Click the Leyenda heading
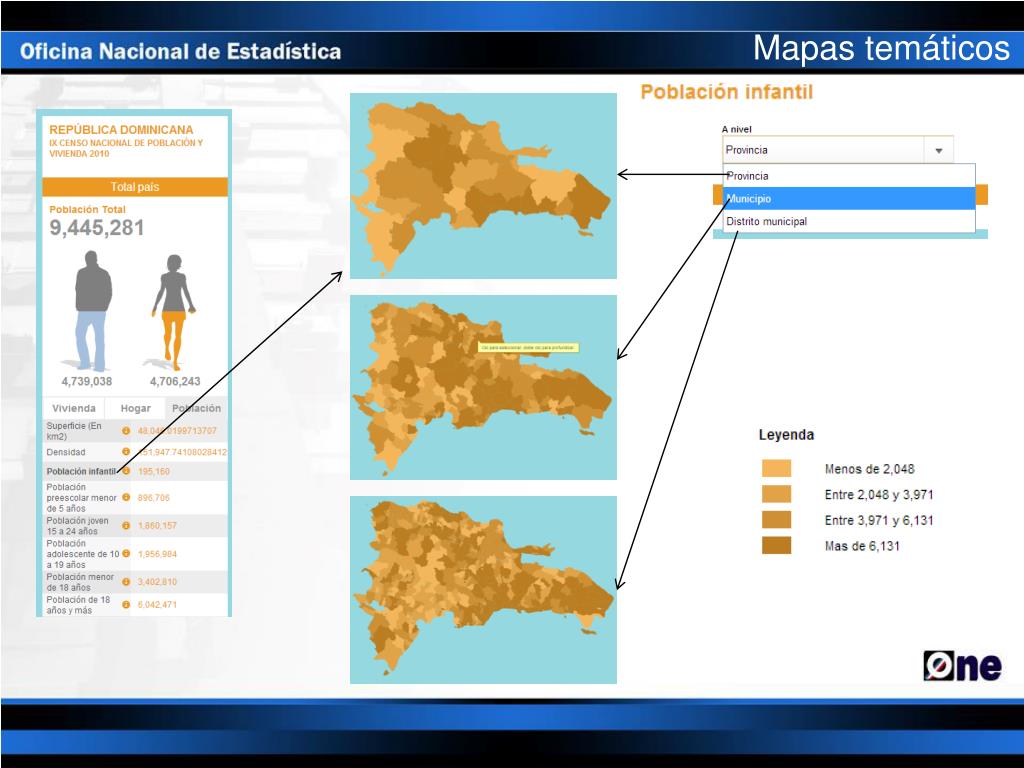Screen dimensions: 1024x768 pyautogui.click(x=786, y=435)
